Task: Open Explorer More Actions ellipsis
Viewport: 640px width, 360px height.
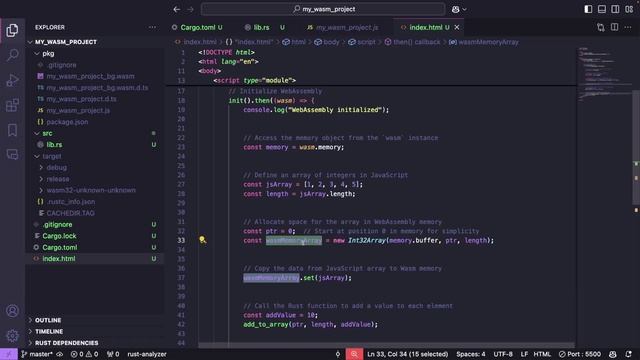Action: tap(152, 27)
